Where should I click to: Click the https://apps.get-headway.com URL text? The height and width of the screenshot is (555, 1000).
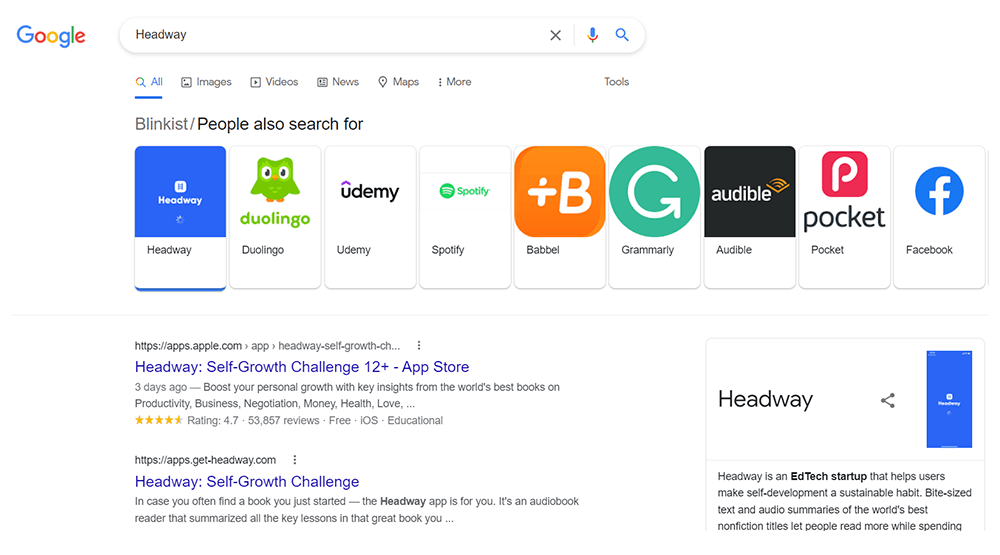(205, 460)
